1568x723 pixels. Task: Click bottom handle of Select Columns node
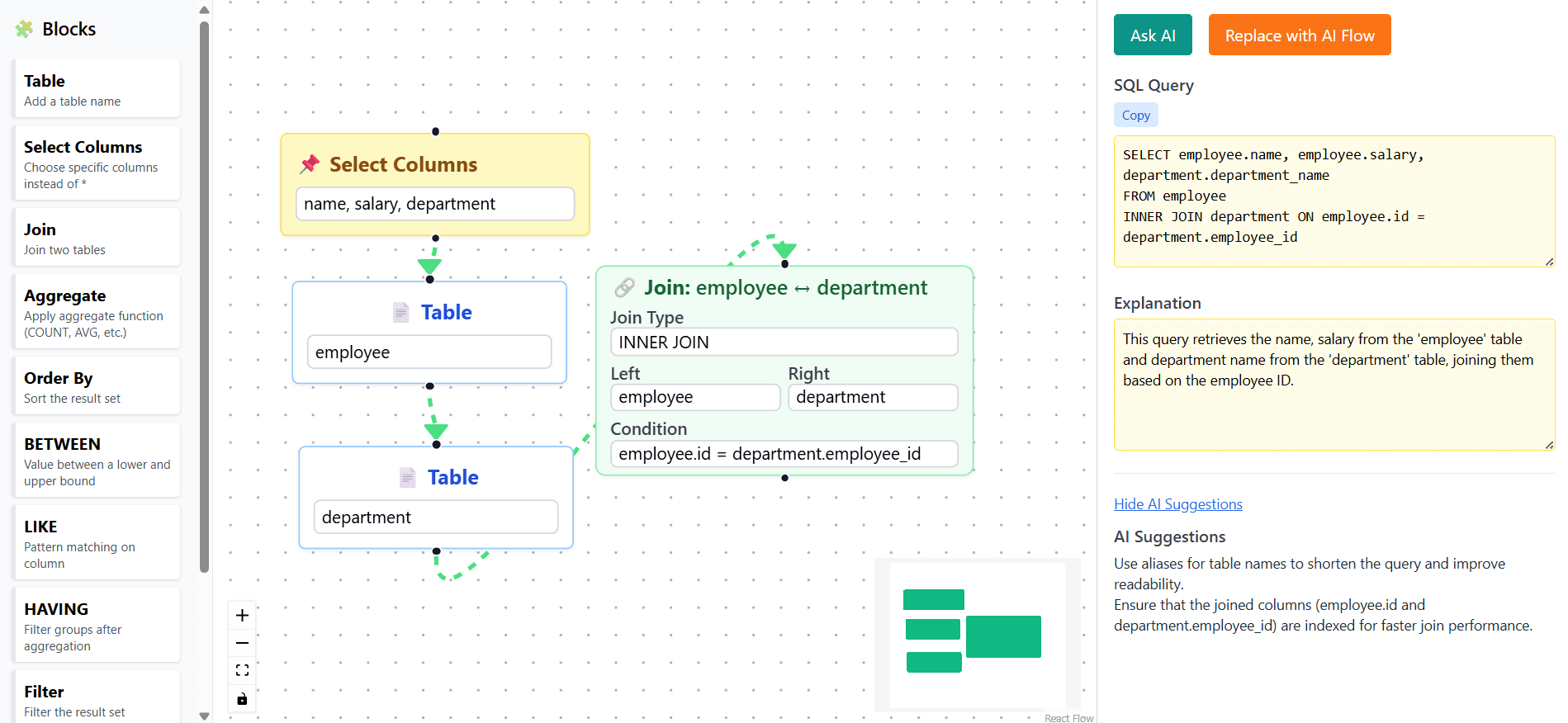pyautogui.click(x=435, y=238)
